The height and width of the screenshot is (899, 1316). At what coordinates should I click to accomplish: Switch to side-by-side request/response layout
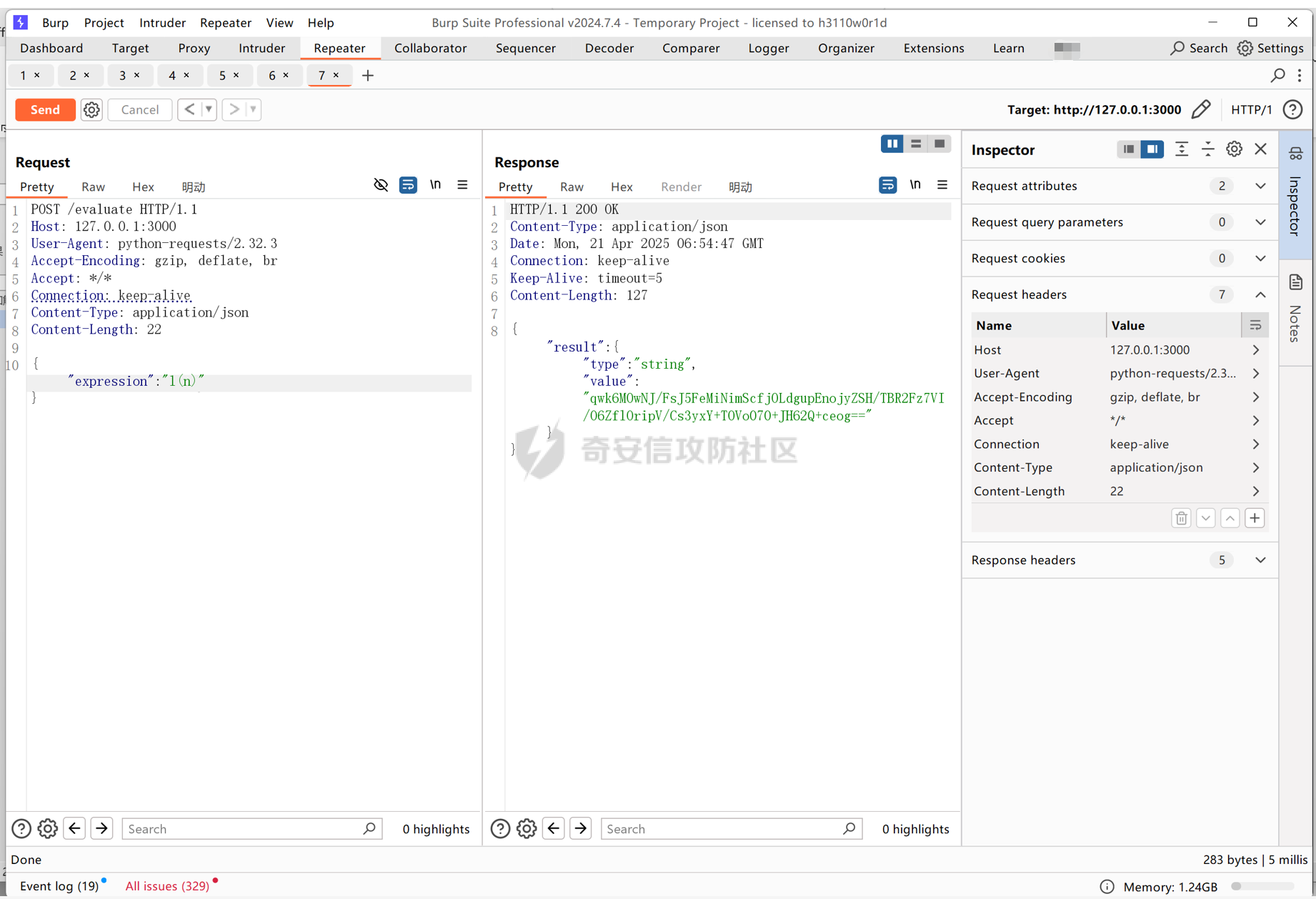pyautogui.click(x=892, y=144)
